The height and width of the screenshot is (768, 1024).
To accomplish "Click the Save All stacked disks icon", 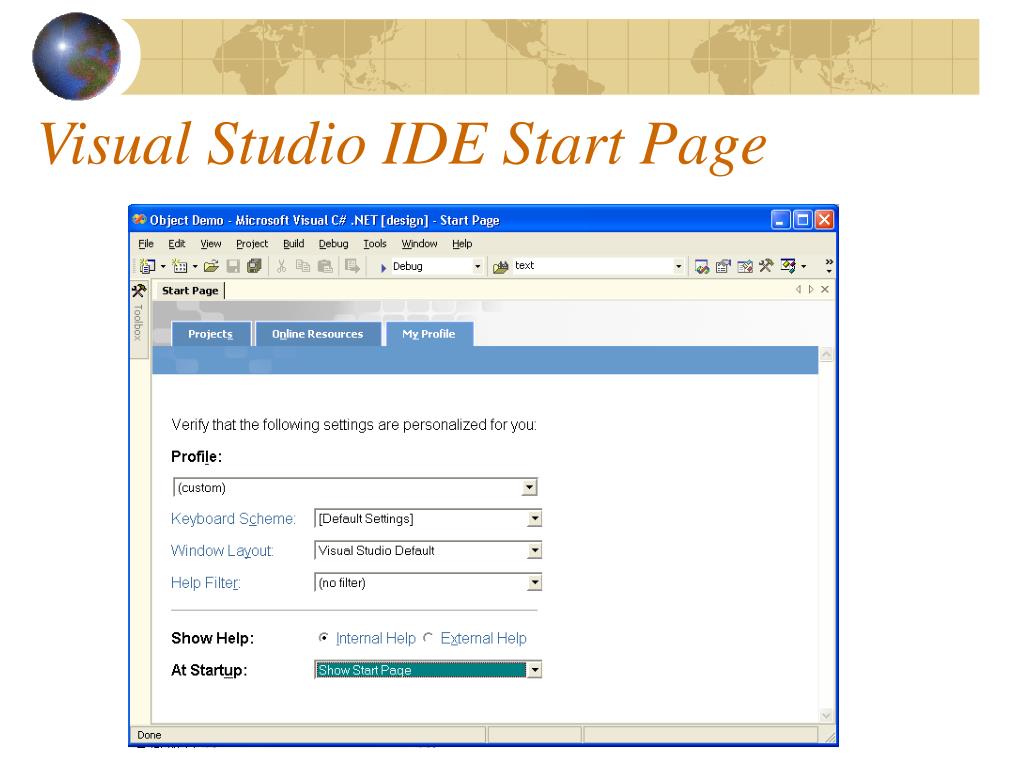I will [254, 266].
